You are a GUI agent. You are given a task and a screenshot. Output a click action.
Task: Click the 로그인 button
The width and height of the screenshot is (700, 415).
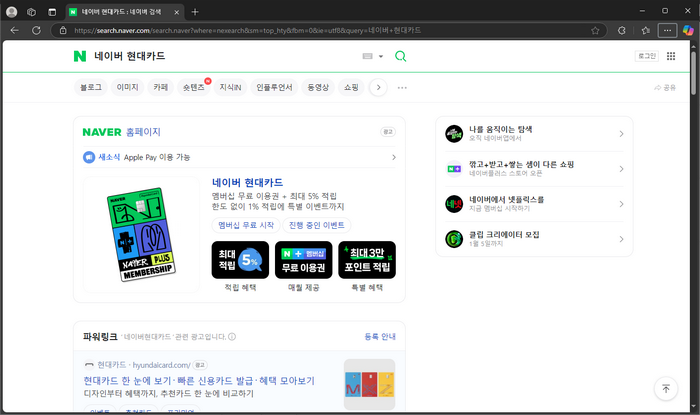646,56
